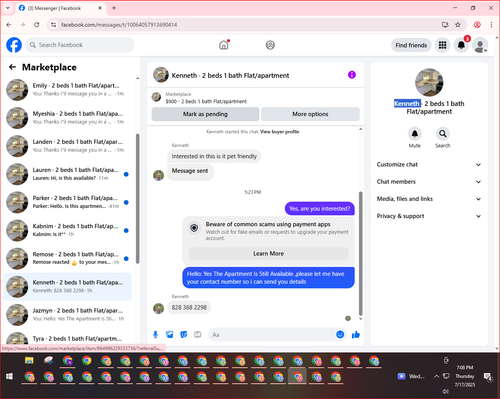Open Kabnim's conversation
Image resolution: width=500 pixels, height=399 pixels.
click(x=68, y=230)
